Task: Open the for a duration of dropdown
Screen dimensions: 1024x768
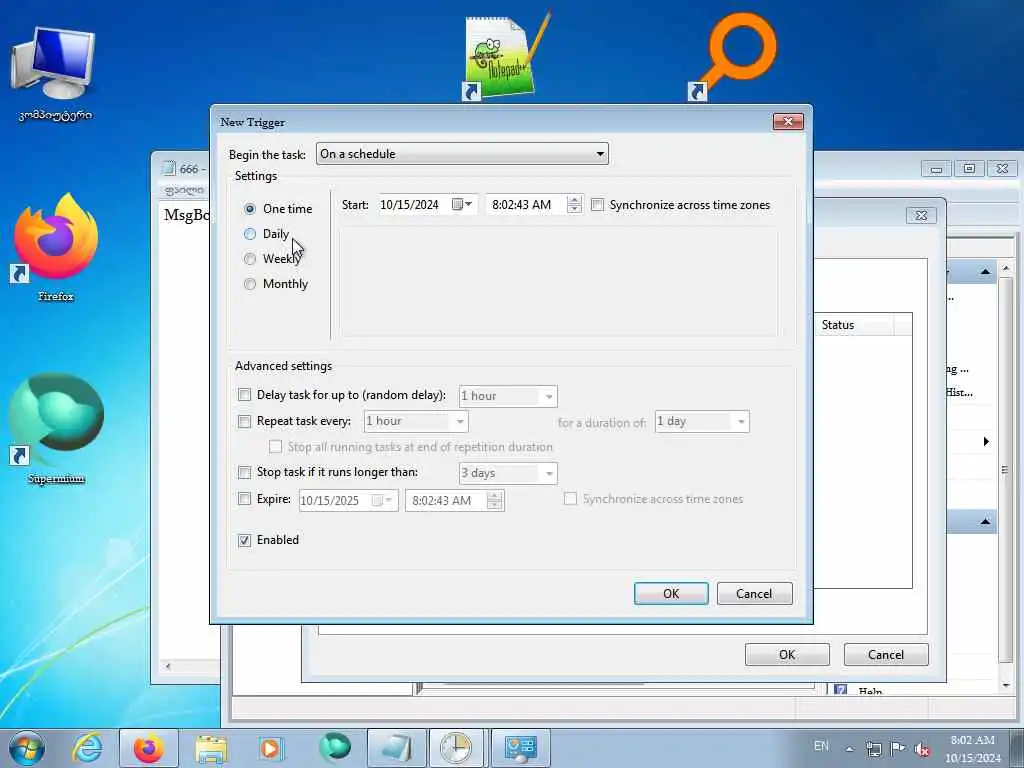Action: click(x=702, y=422)
